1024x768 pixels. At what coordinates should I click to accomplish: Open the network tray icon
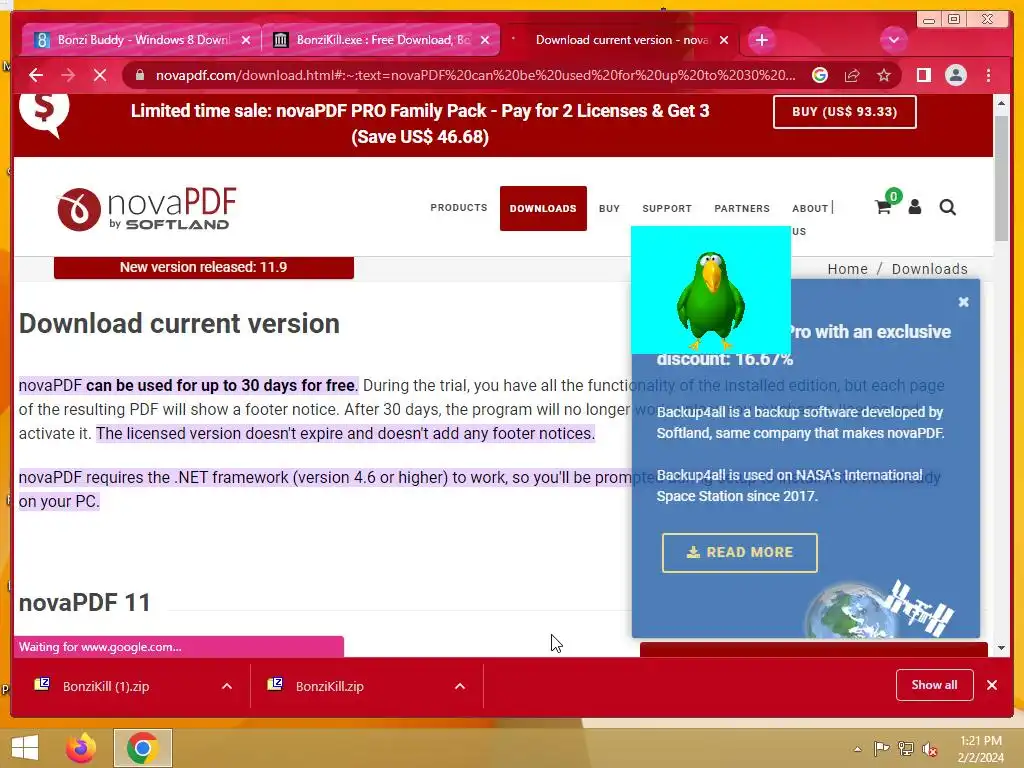906,749
